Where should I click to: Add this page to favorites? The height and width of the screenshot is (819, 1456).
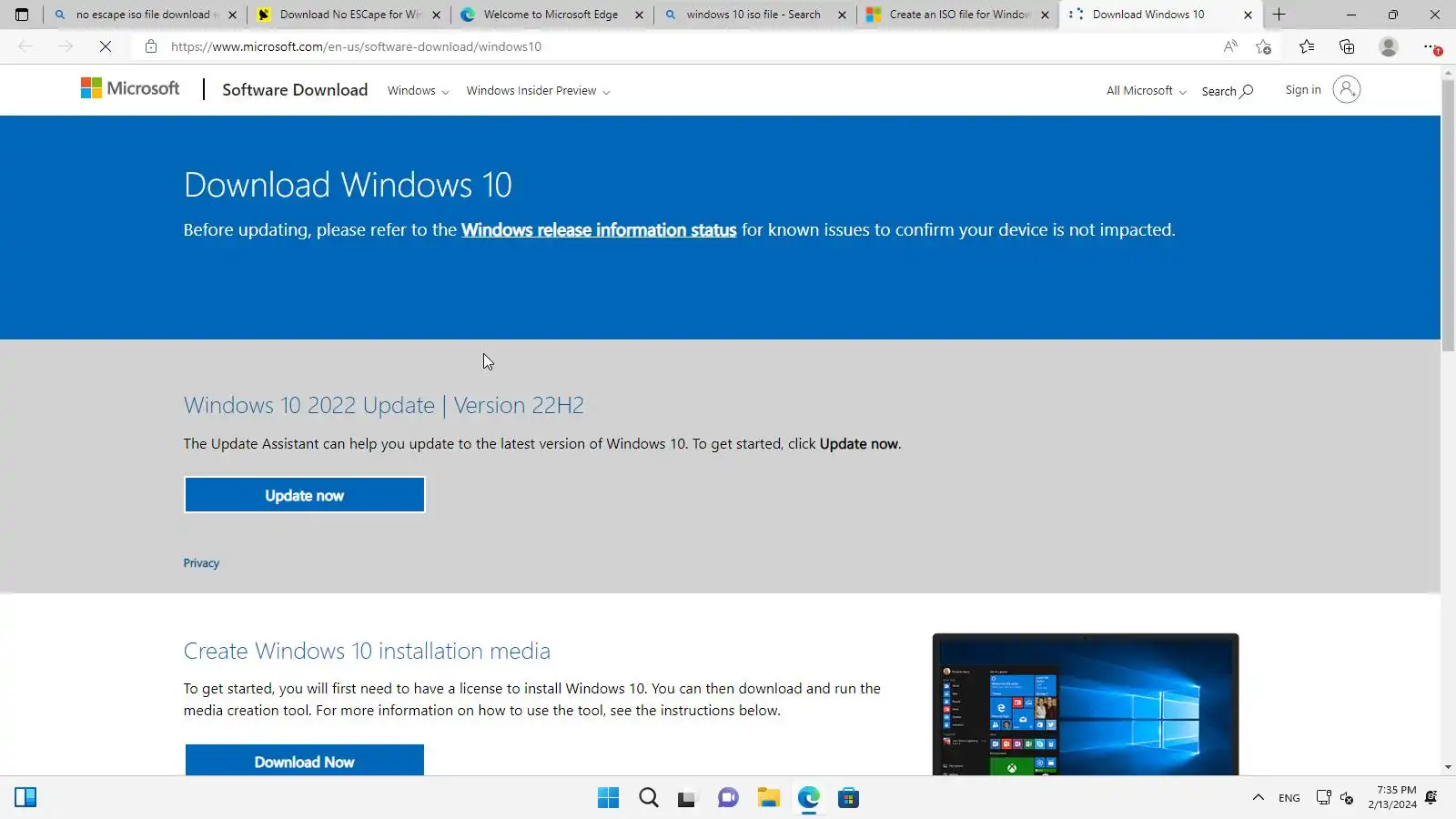point(1263,46)
